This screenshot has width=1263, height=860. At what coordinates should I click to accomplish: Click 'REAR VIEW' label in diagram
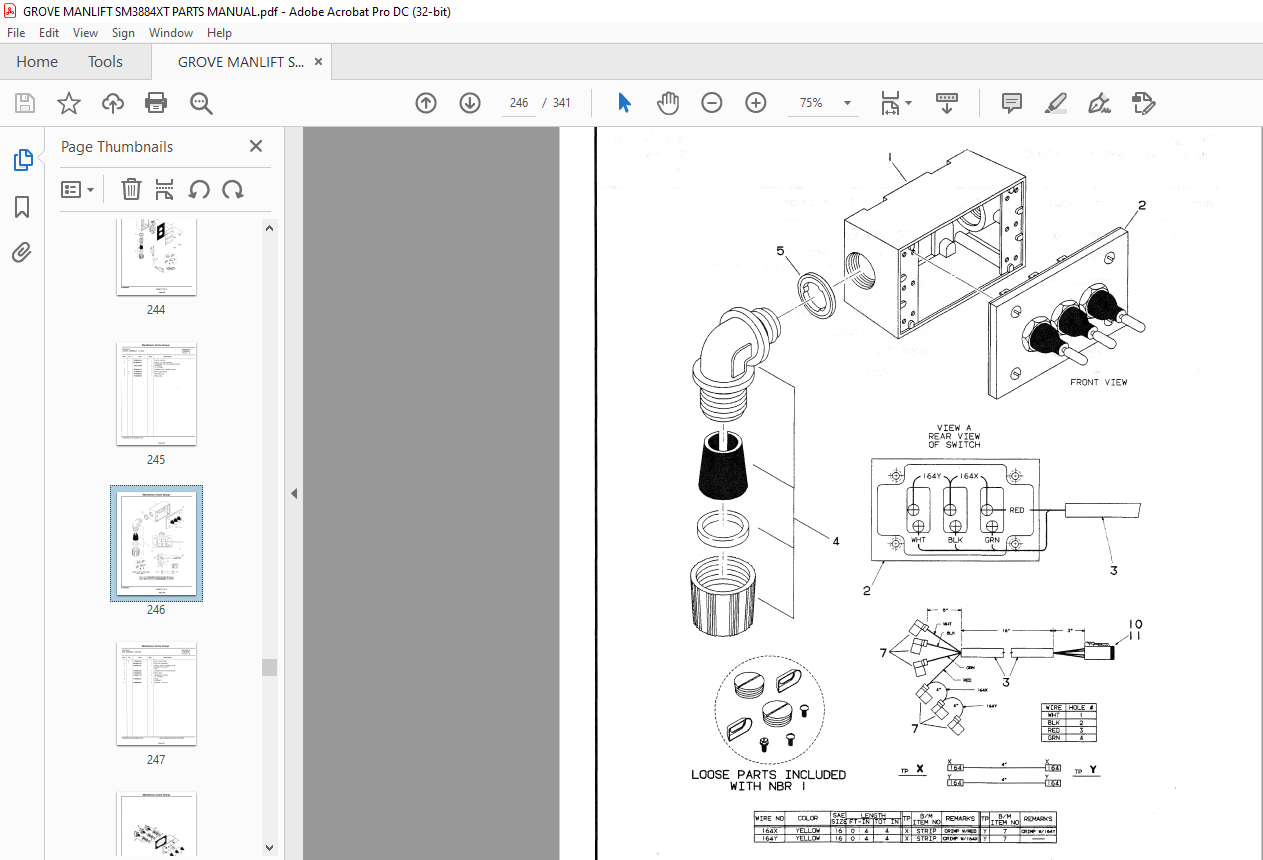point(954,436)
